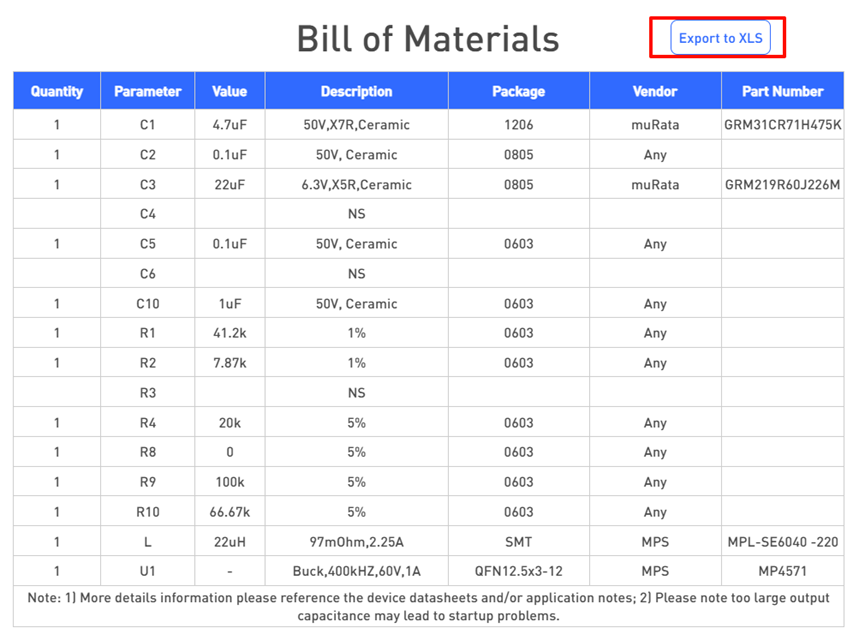Select the Parameter column header
The height and width of the screenshot is (634, 865).
(148, 91)
